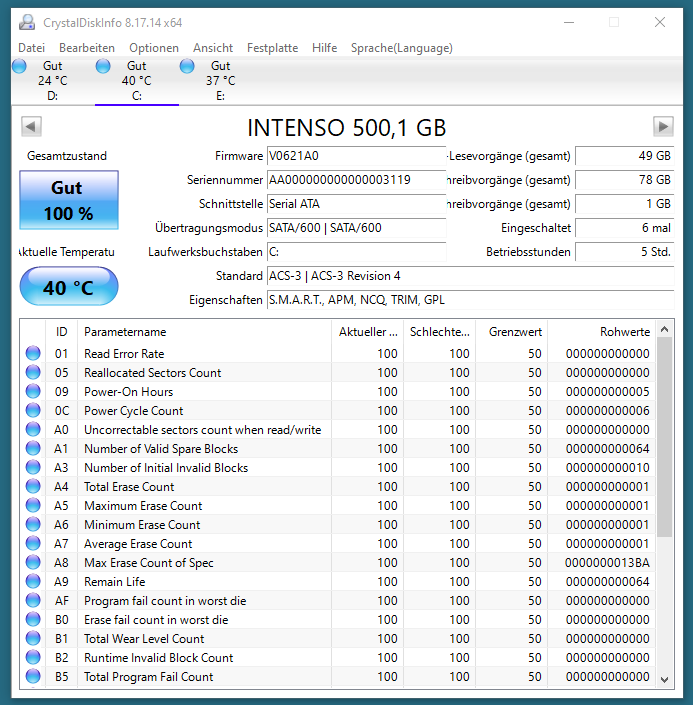Click status orb for Power Cycle Count
This screenshot has height=705, width=693.
[33, 411]
